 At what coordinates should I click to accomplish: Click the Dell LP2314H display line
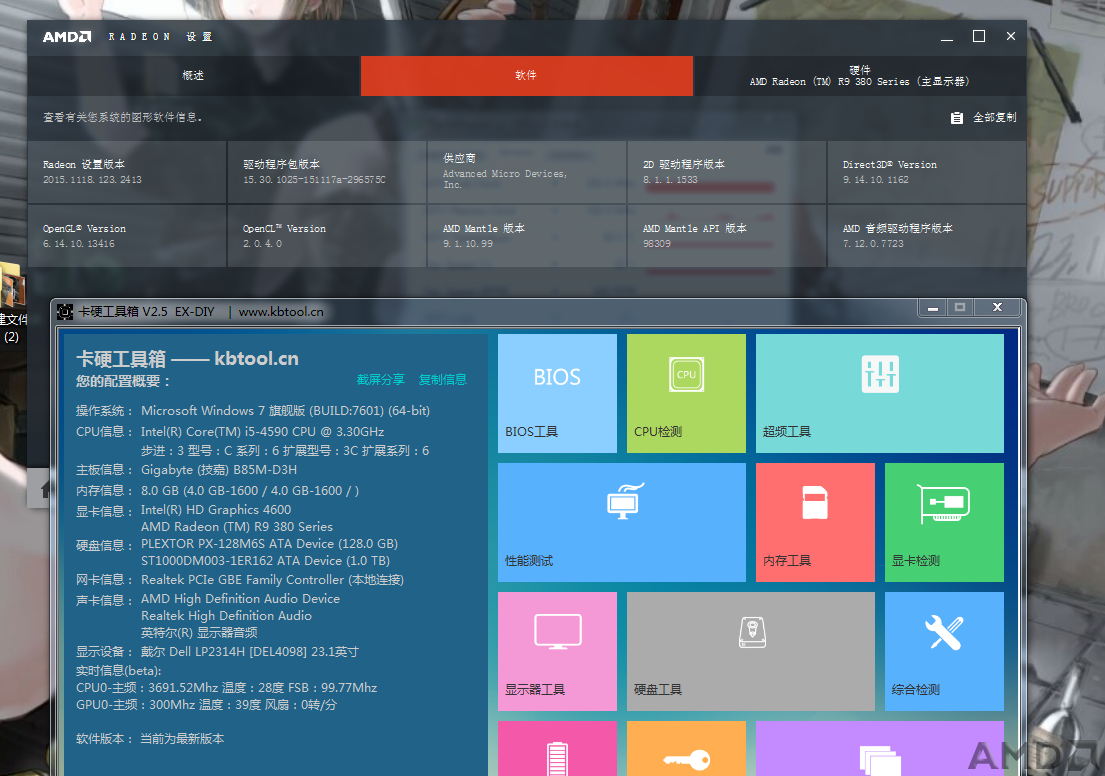coord(249,651)
